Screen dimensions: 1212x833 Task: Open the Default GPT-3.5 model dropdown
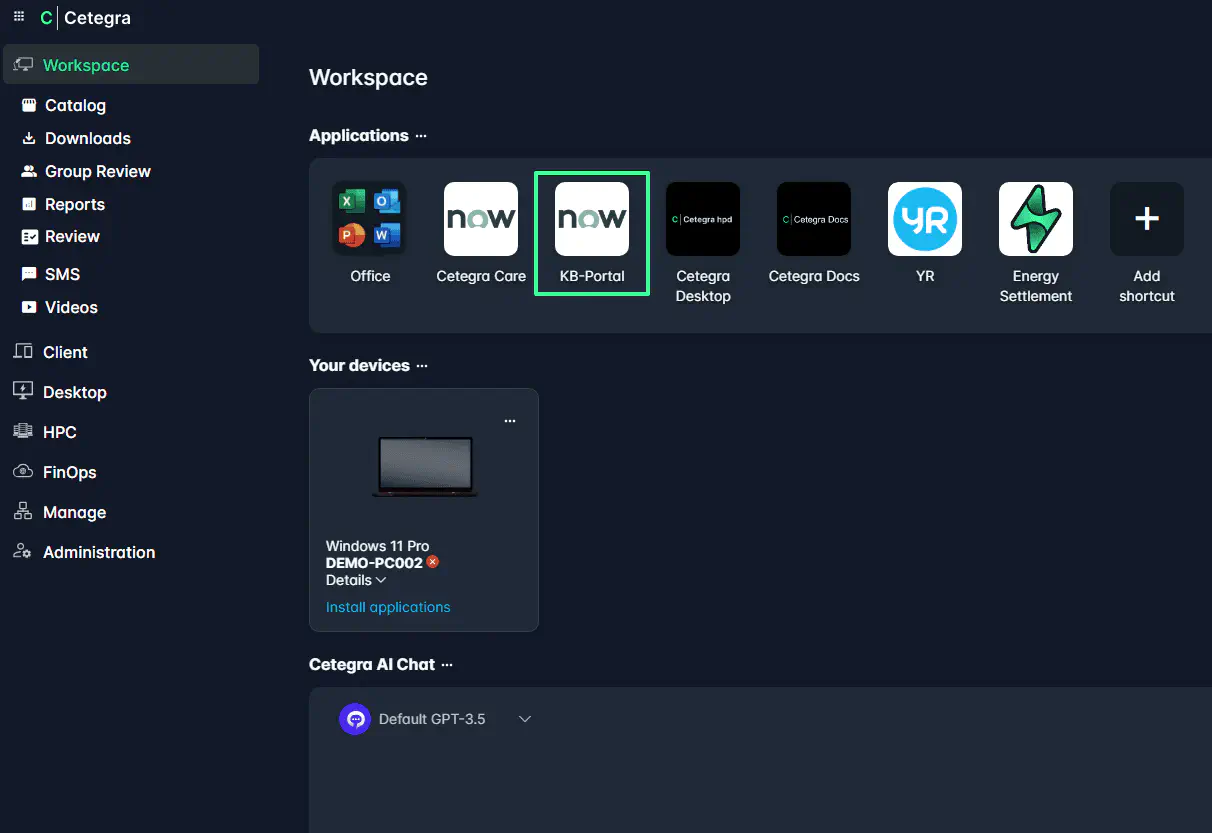click(x=524, y=719)
